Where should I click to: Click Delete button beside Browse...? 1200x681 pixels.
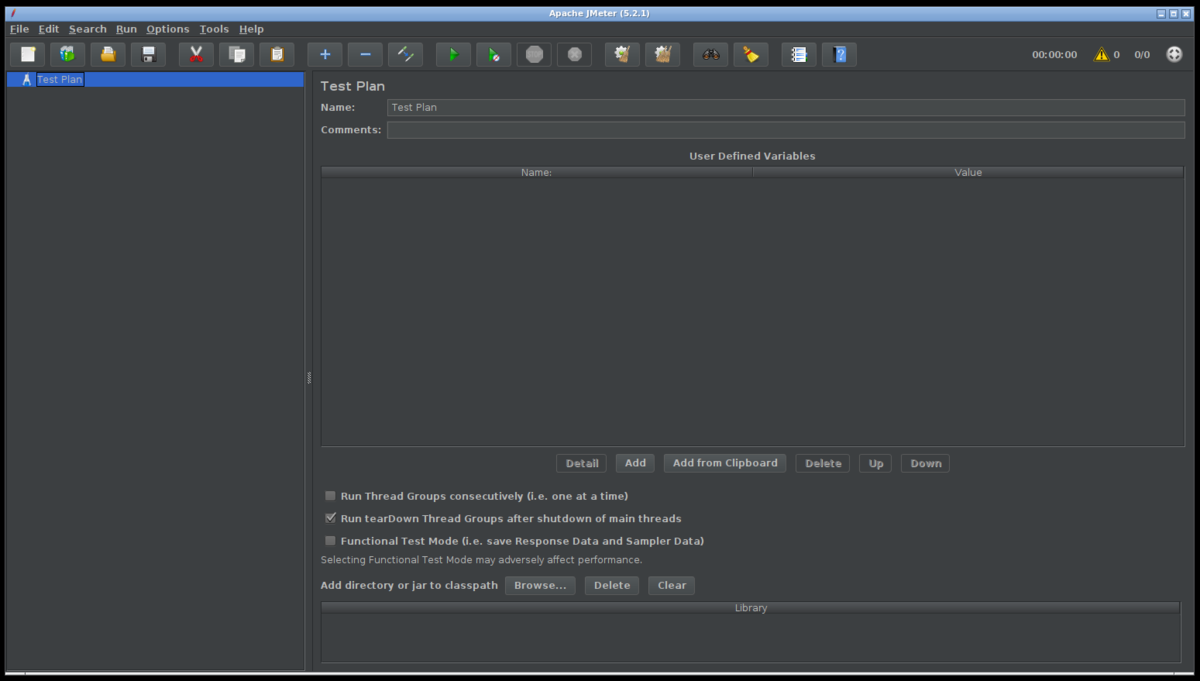[x=612, y=585]
